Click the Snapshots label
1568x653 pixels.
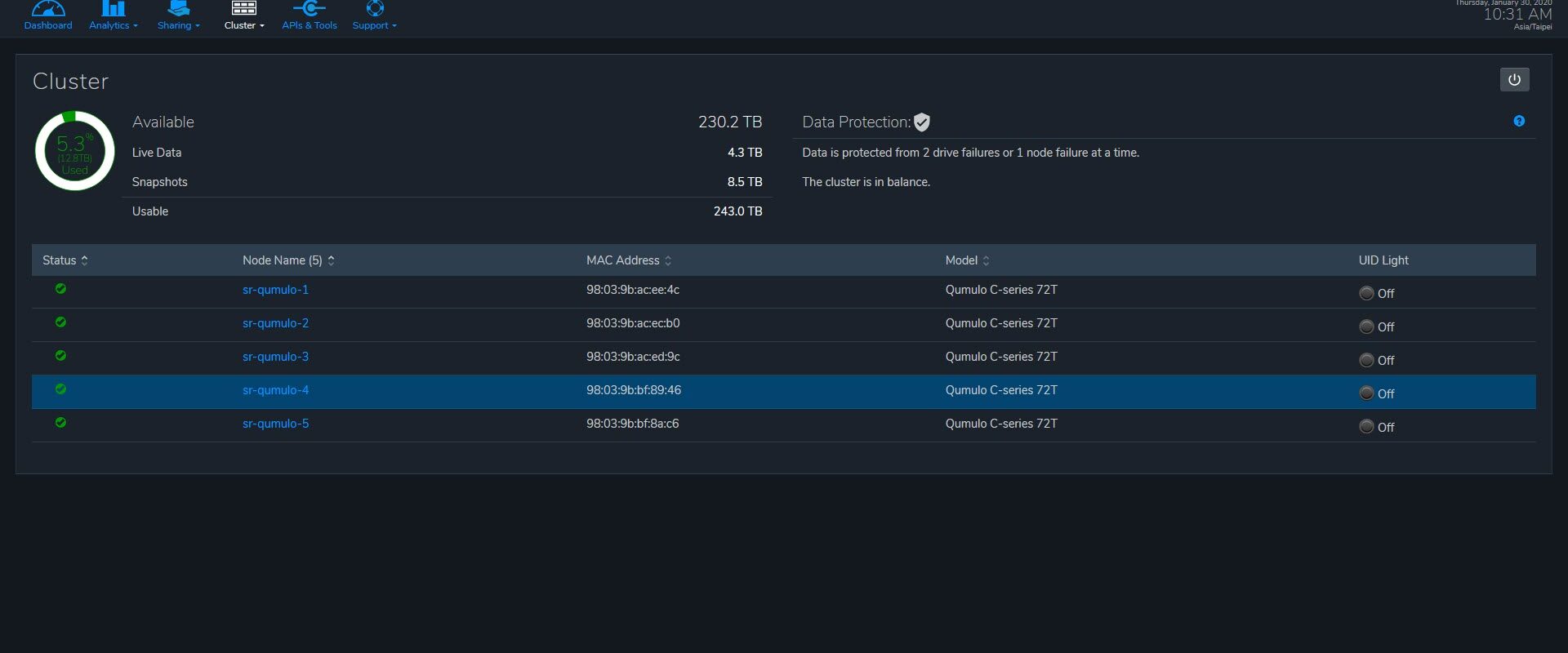point(160,182)
